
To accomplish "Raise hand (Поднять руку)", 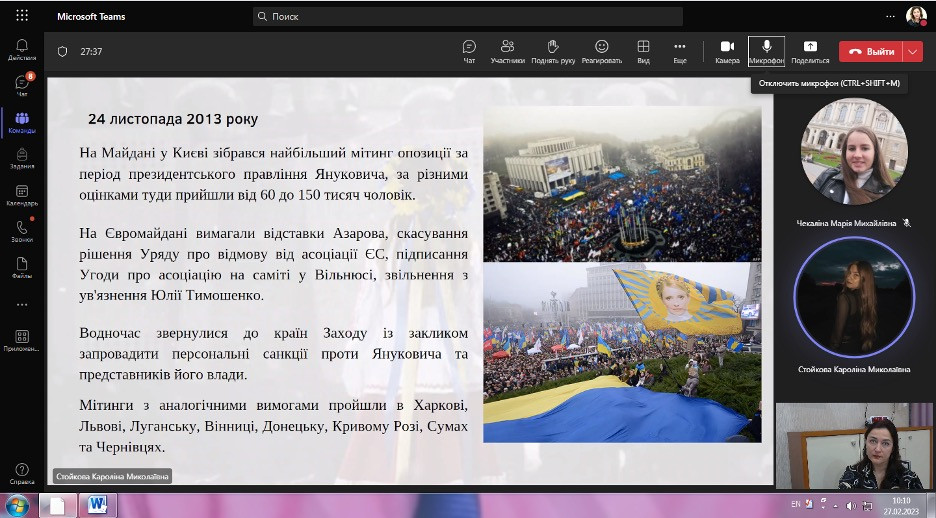I will (553, 52).
